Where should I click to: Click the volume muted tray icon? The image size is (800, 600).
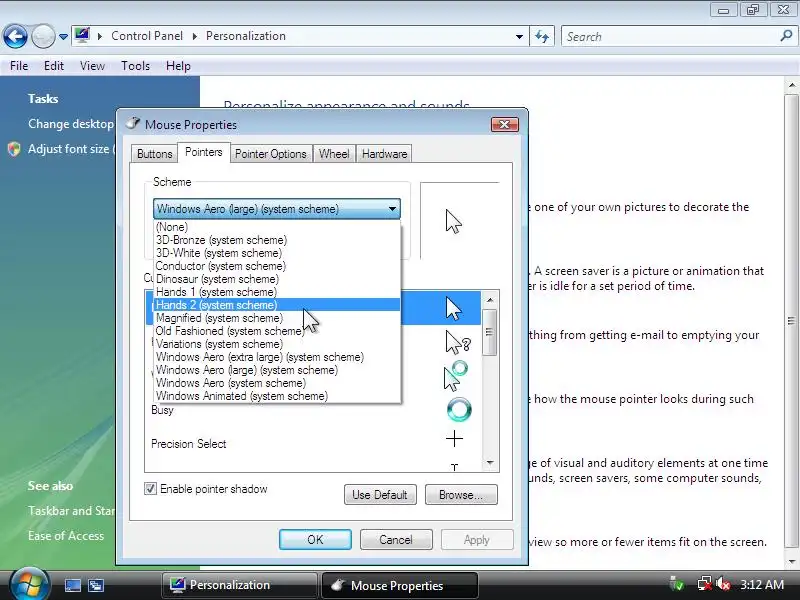pyautogui.click(x=723, y=584)
